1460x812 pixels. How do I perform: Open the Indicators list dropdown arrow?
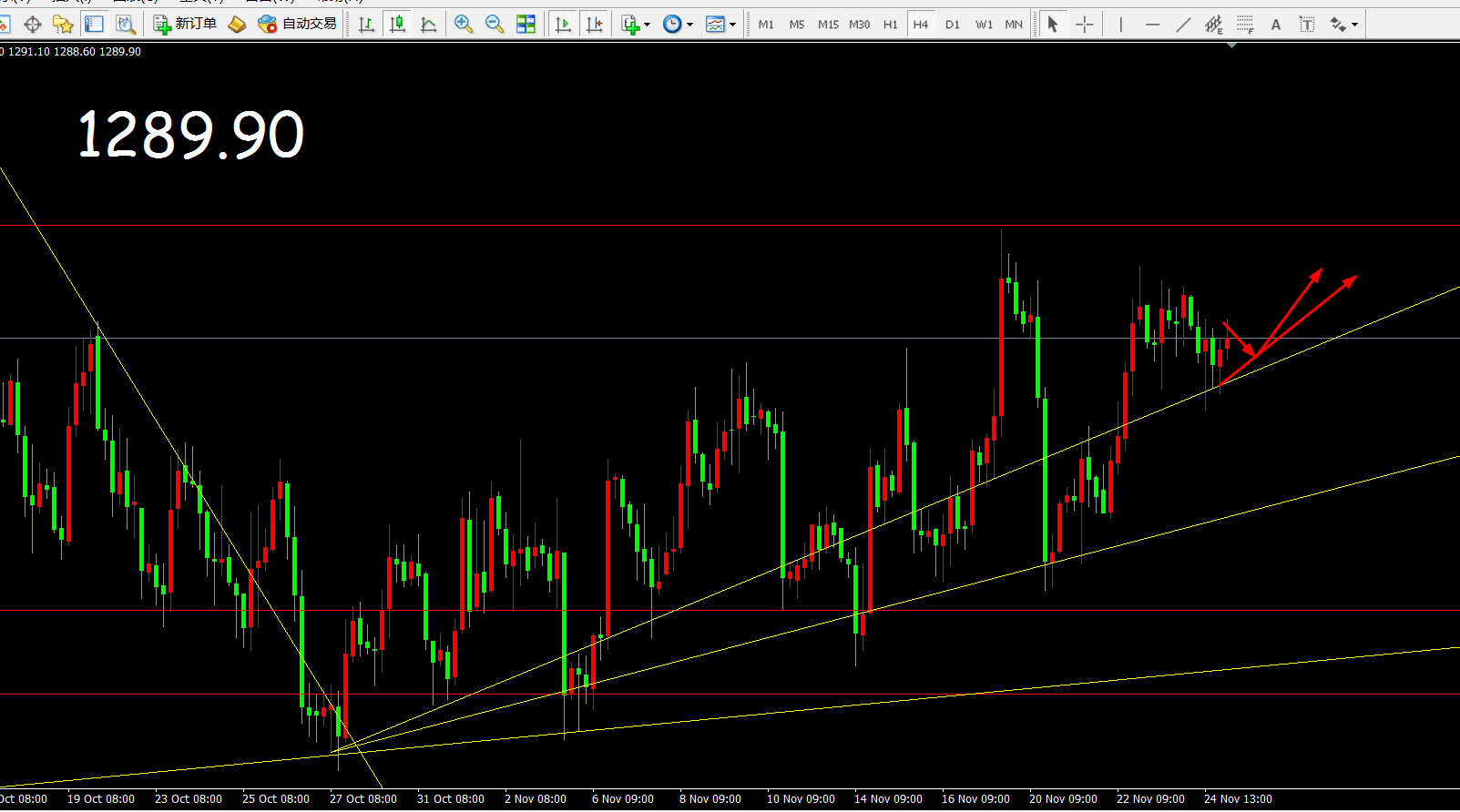pos(647,25)
